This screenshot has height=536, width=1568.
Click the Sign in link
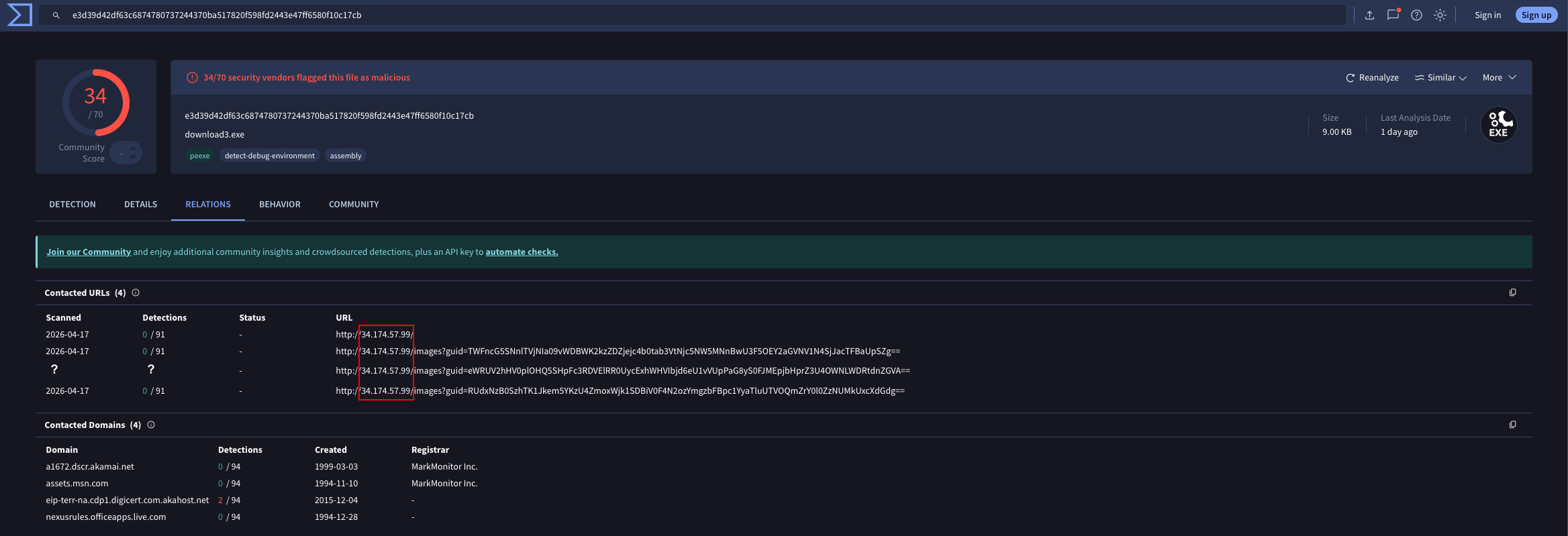coord(1487,15)
